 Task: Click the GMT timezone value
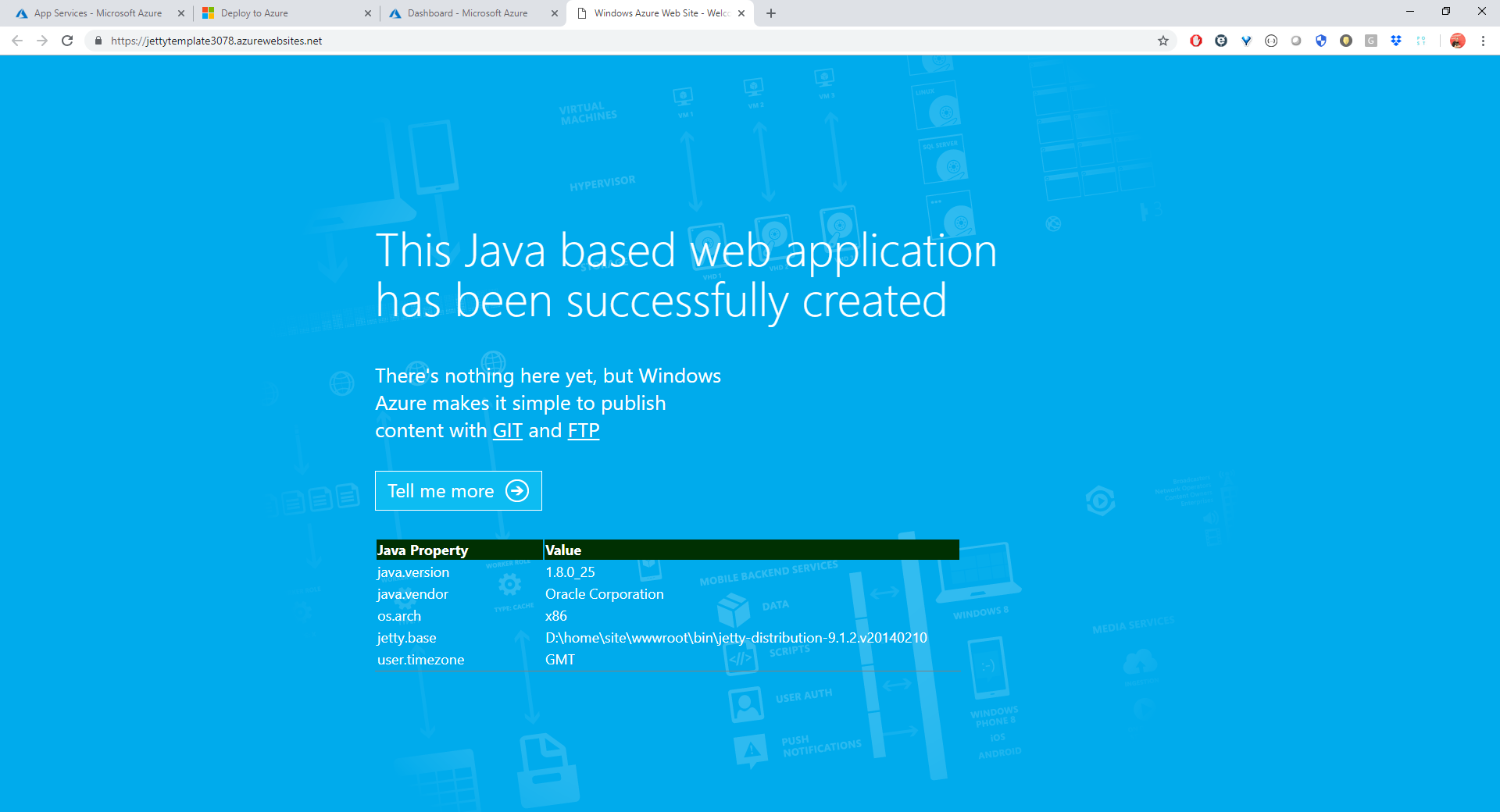[560, 660]
